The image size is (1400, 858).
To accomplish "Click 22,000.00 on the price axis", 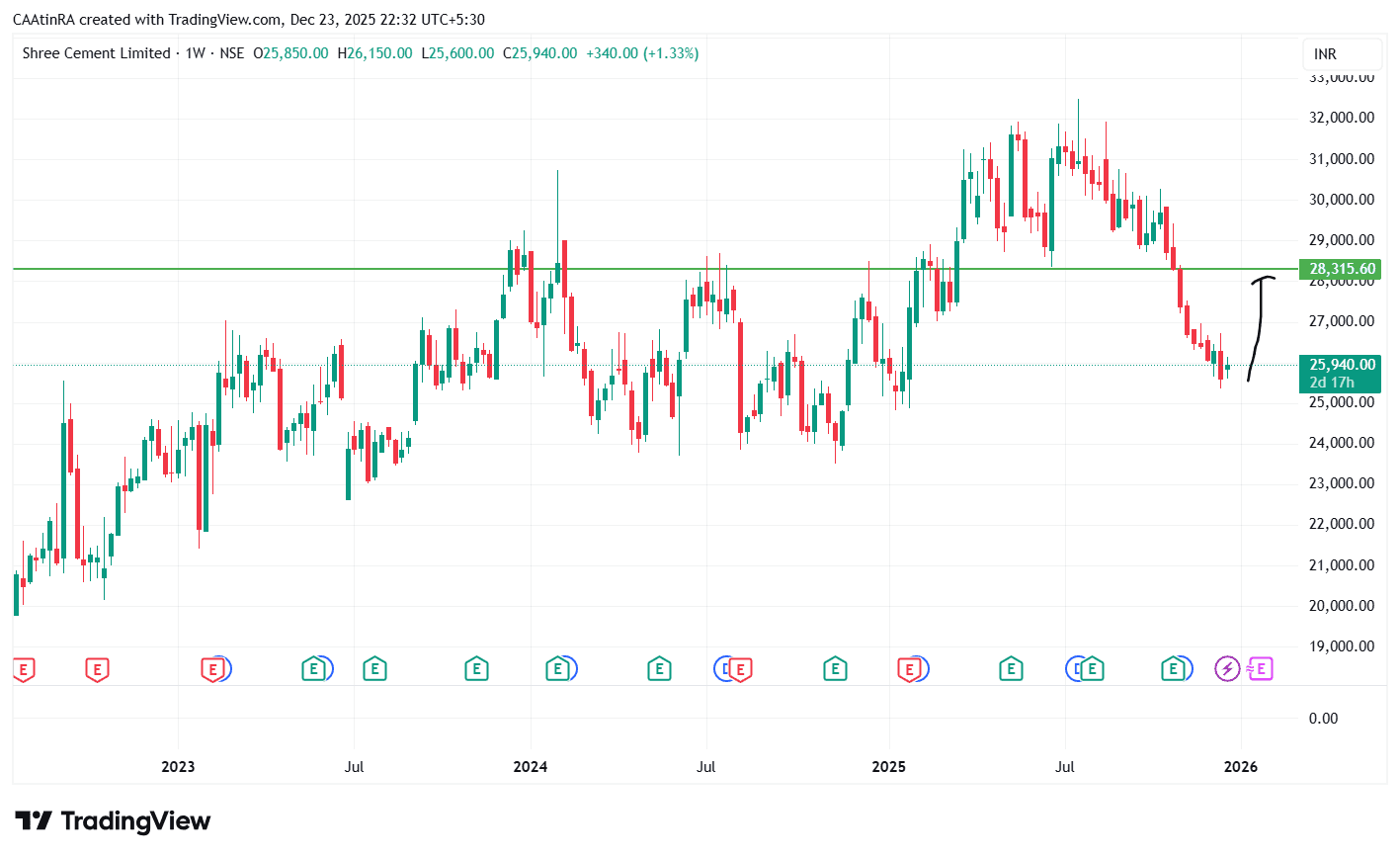I will [x=1342, y=524].
